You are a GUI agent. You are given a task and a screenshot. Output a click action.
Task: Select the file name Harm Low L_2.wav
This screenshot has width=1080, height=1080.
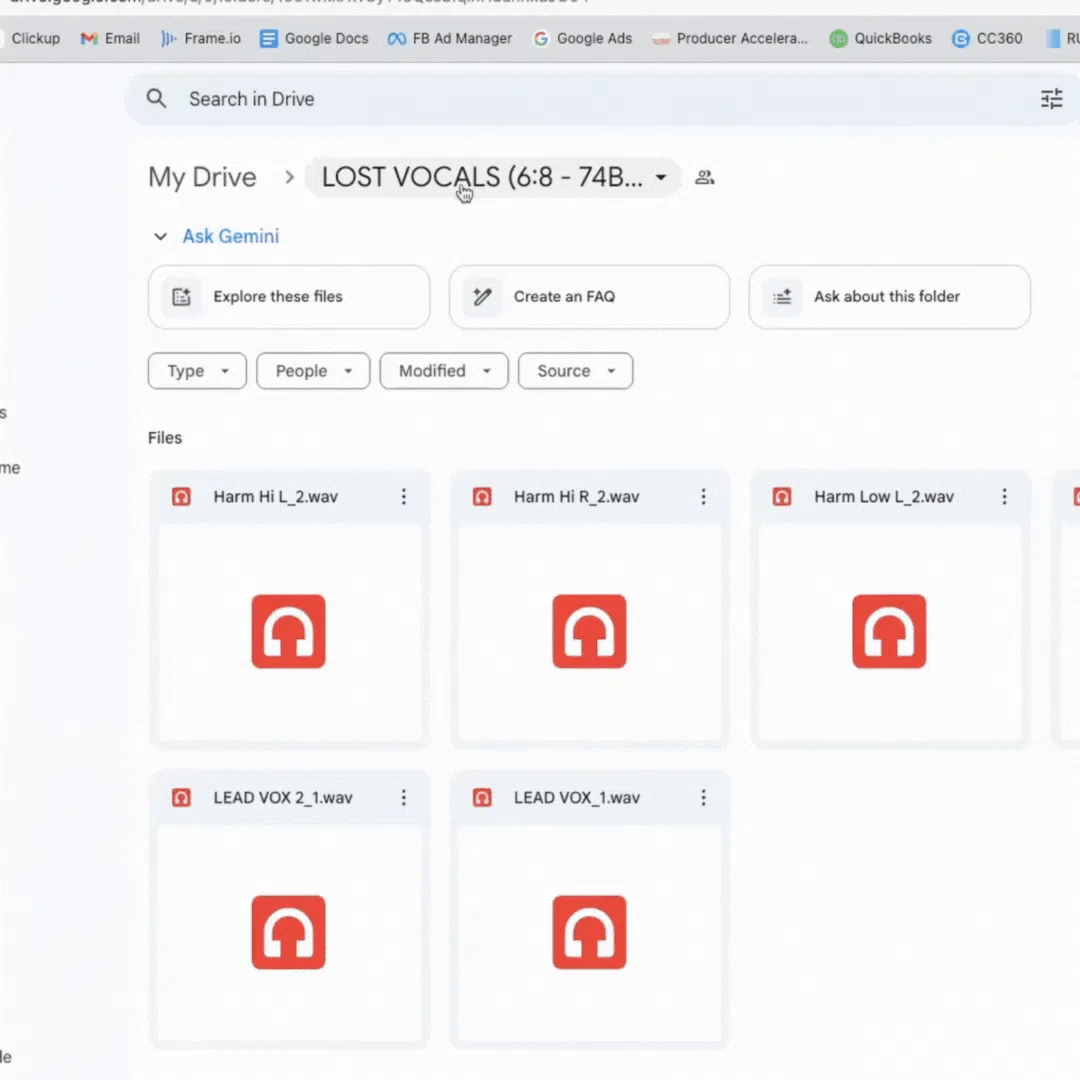pos(884,497)
